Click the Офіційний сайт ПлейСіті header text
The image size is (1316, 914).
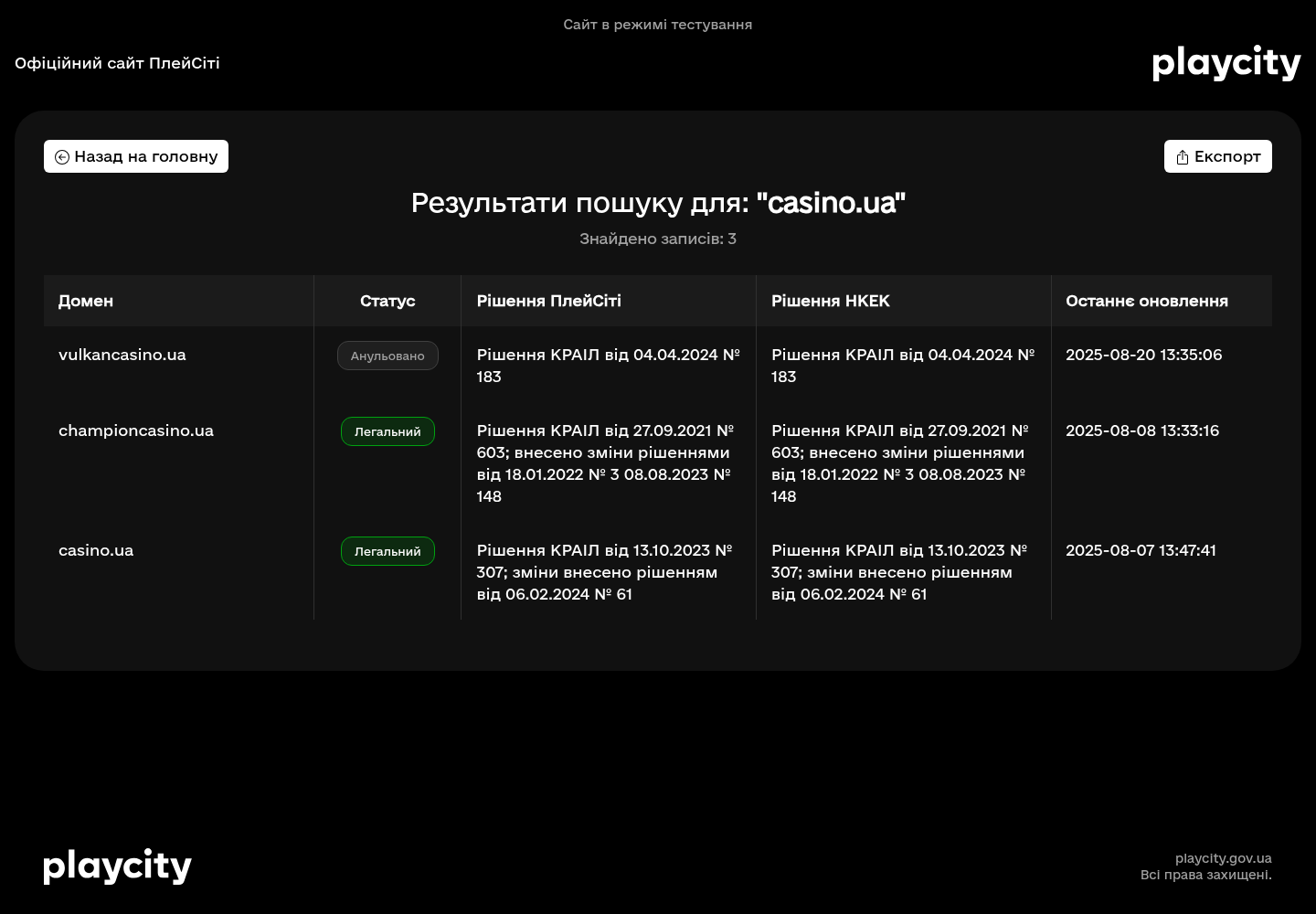pos(117,63)
